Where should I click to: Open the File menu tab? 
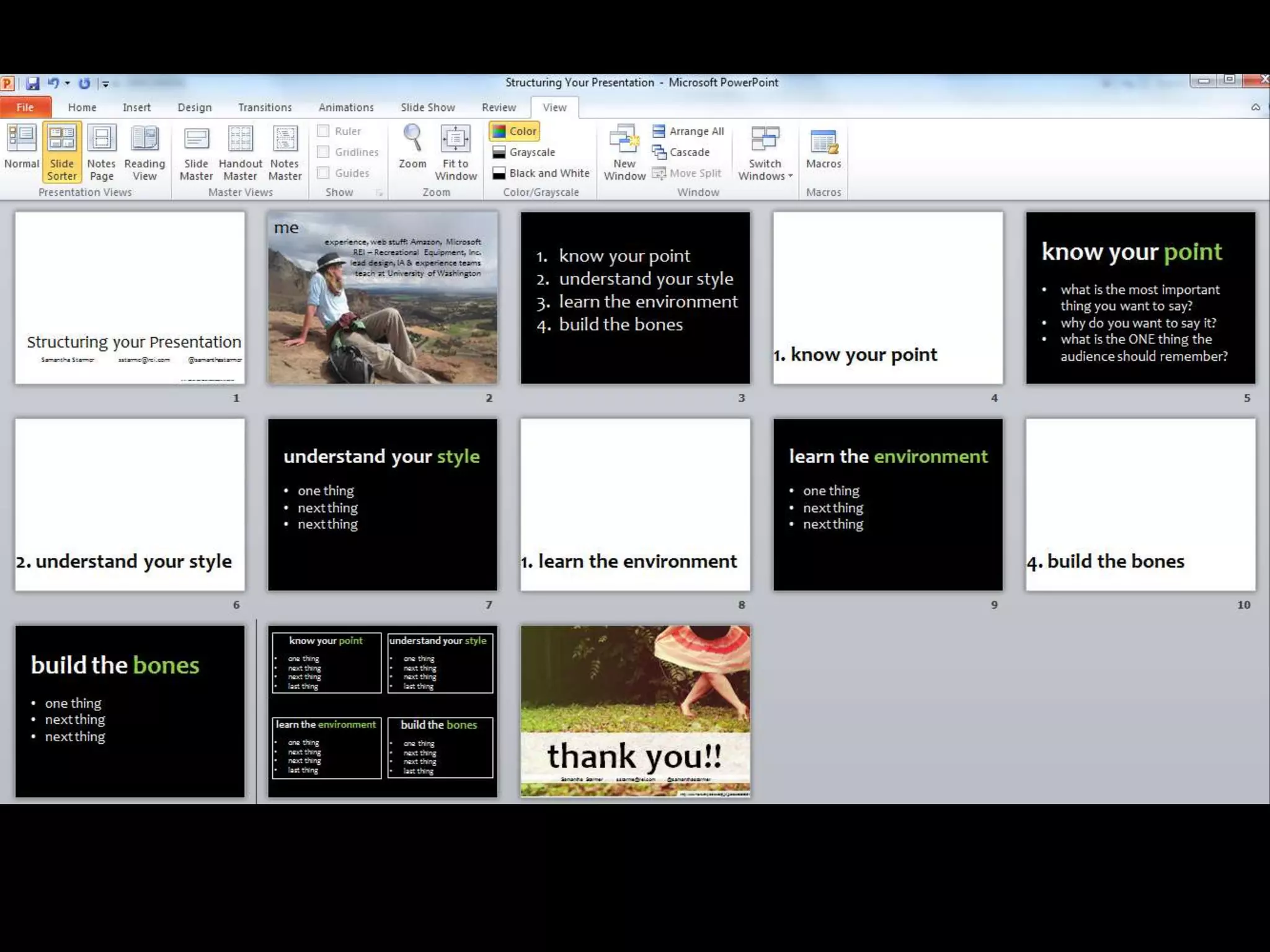(25, 107)
